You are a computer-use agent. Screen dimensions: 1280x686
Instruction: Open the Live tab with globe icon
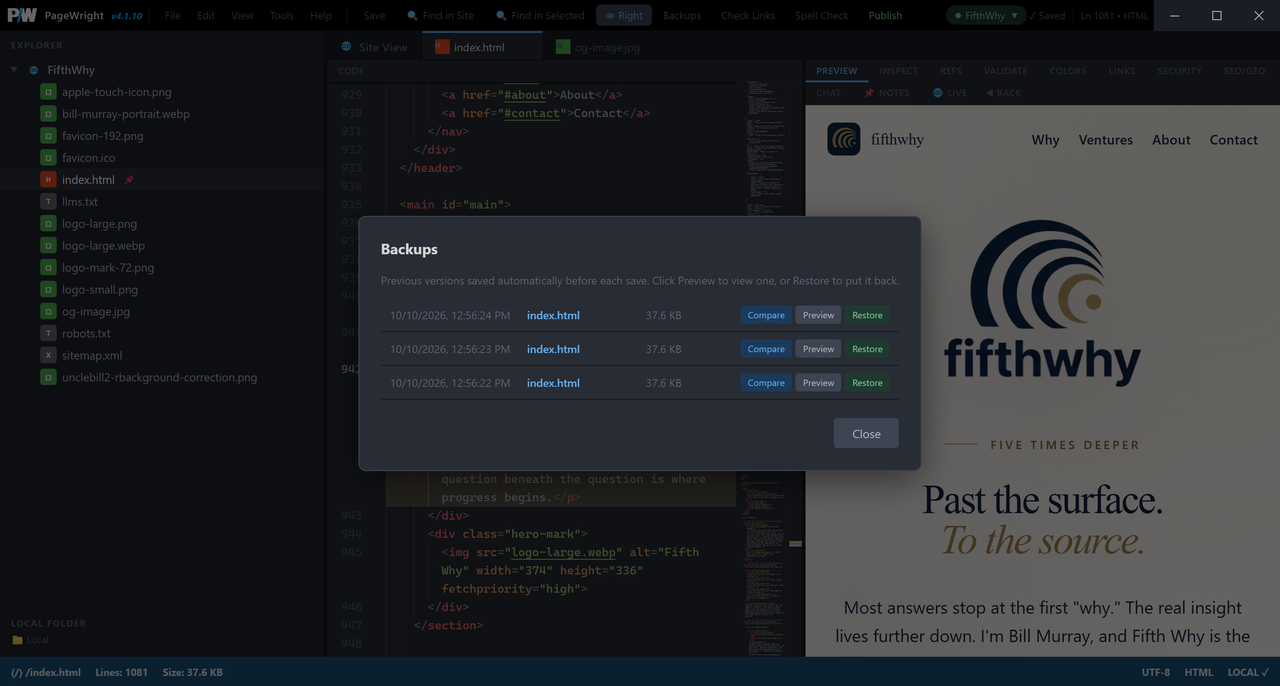(x=950, y=93)
